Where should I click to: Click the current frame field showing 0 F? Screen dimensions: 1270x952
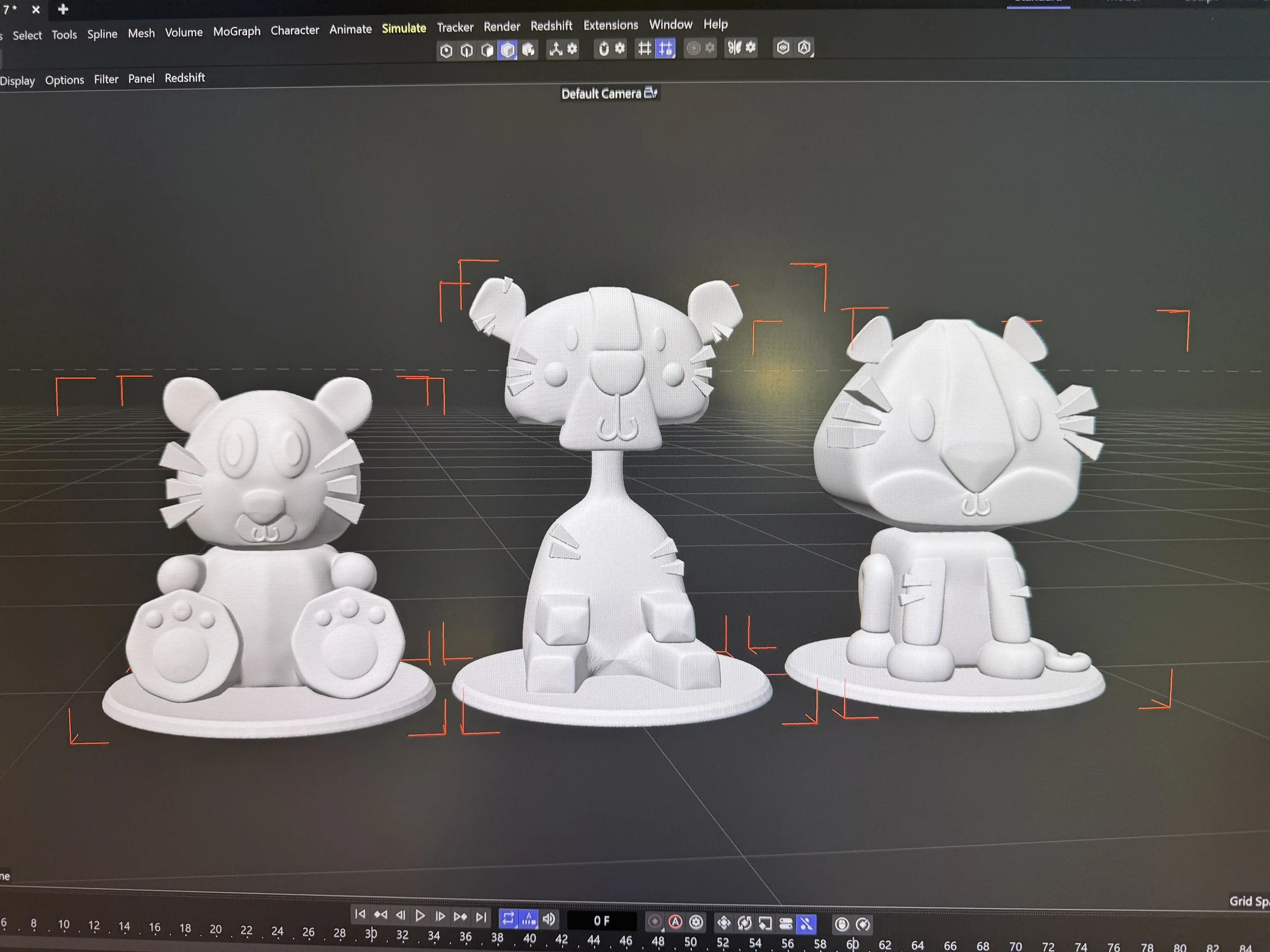point(601,921)
